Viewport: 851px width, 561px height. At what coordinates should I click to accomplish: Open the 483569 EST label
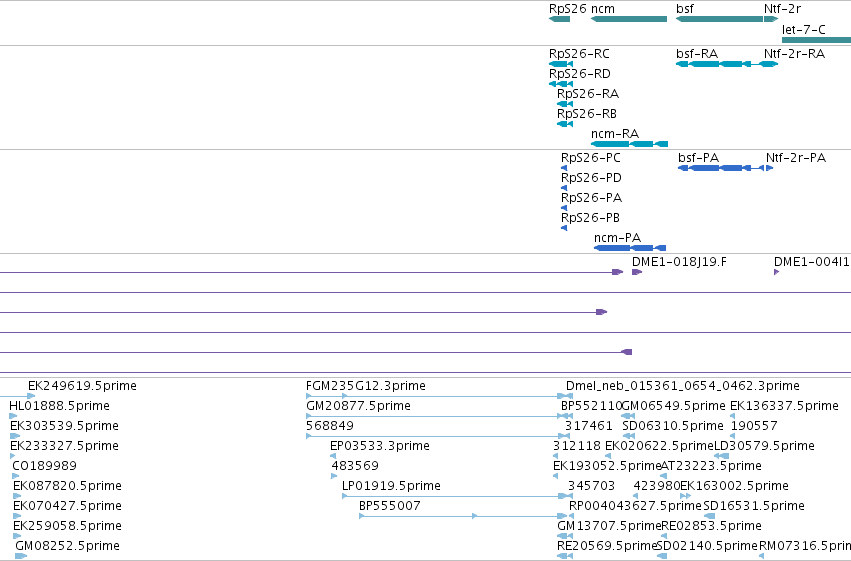click(355, 466)
